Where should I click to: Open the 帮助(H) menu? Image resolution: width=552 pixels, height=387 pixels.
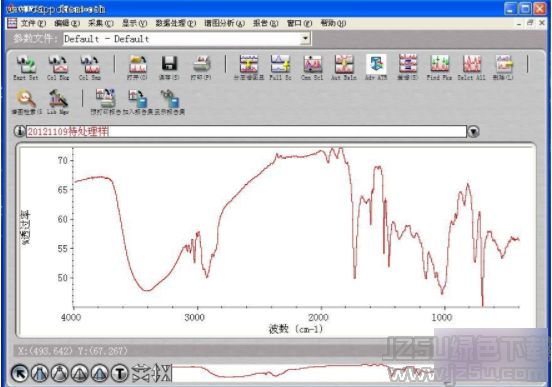333,23
